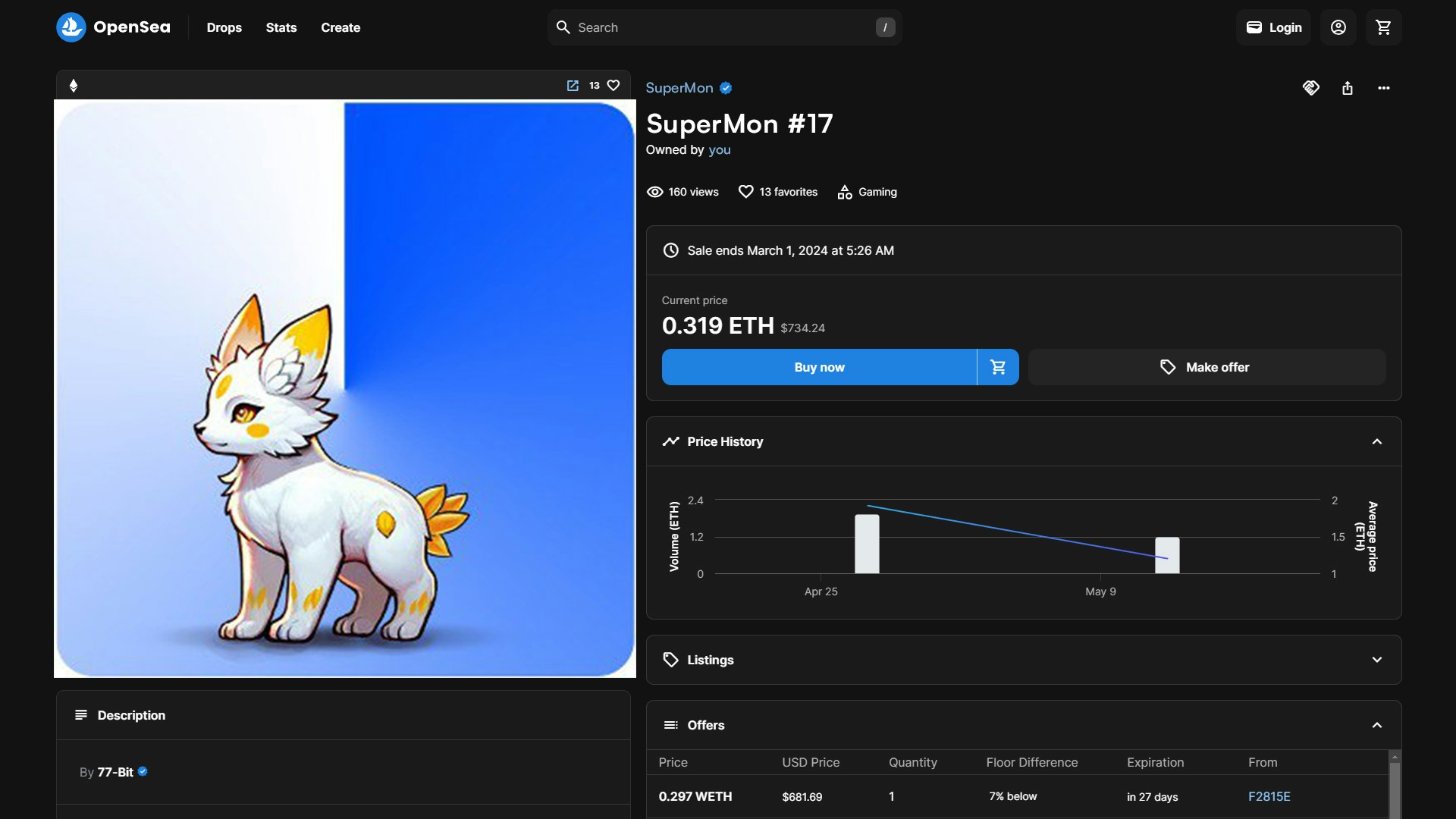This screenshot has height=819, width=1456.
Task: Click the share icon near title
Action: pyautogui.click(x=1347, y=88)
